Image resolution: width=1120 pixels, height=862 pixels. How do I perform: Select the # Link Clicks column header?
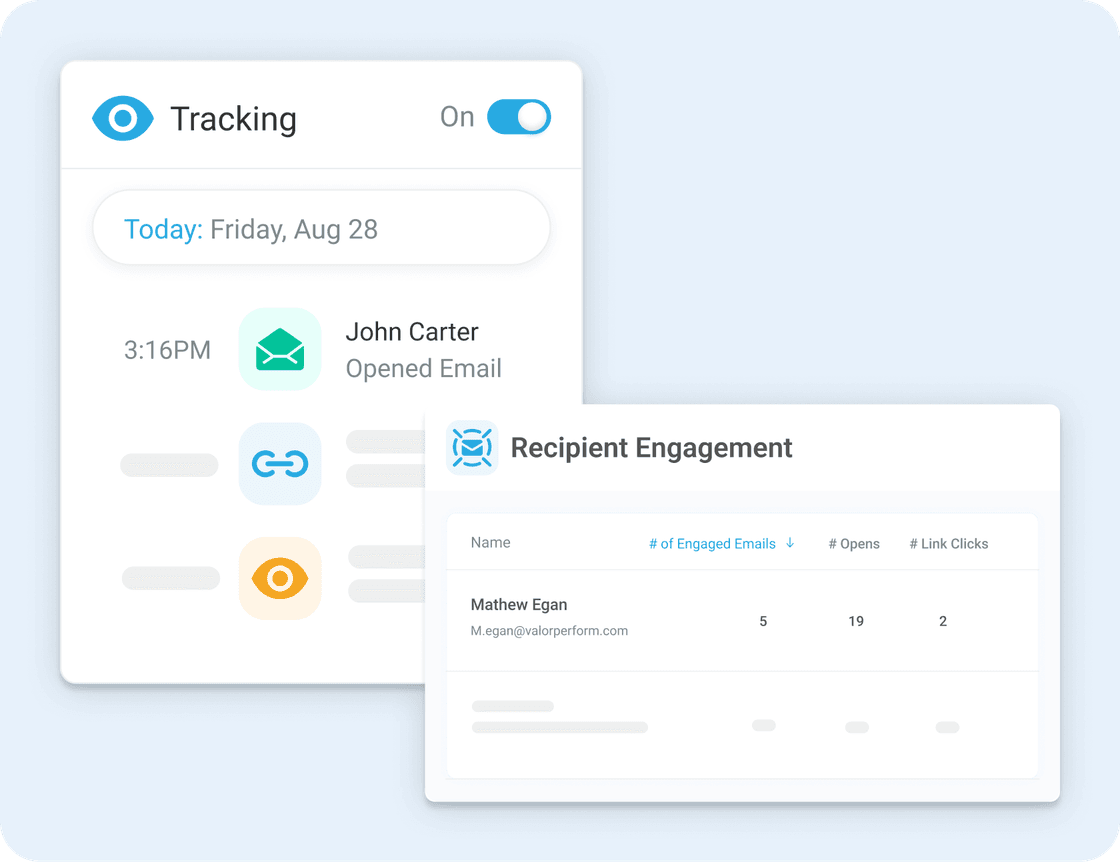[948, 544]
